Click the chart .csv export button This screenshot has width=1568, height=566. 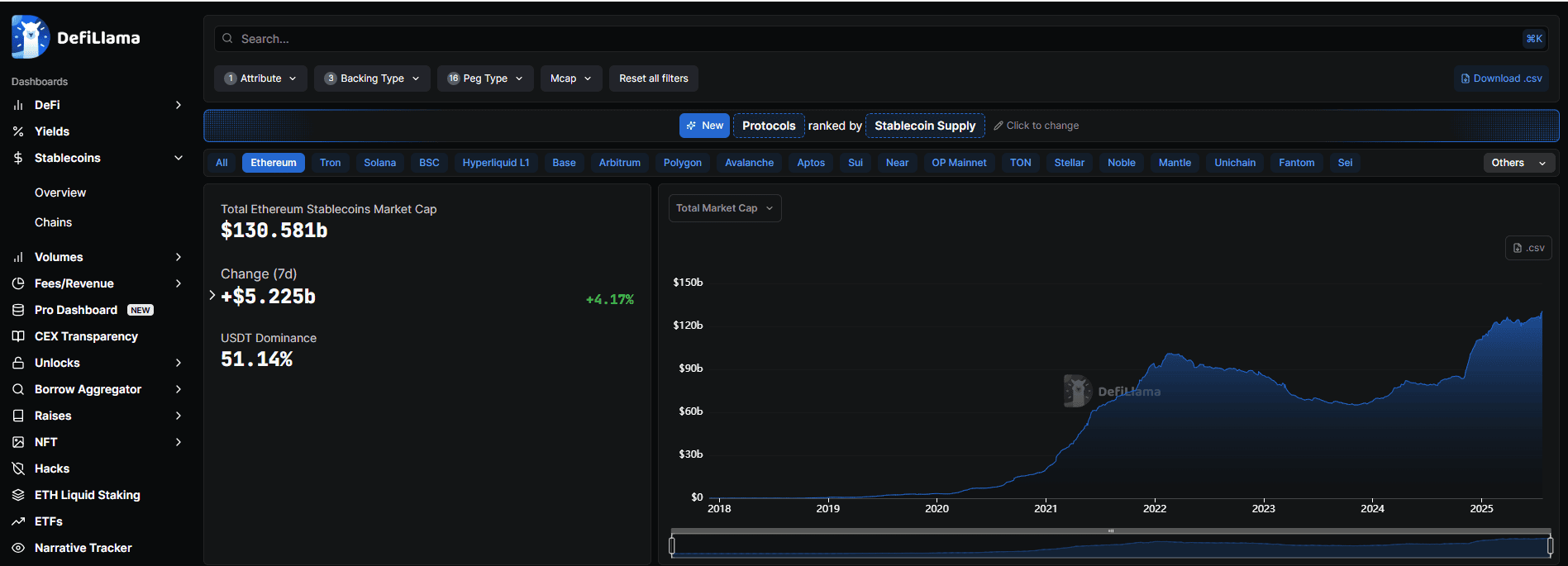tap(1528, 248)
